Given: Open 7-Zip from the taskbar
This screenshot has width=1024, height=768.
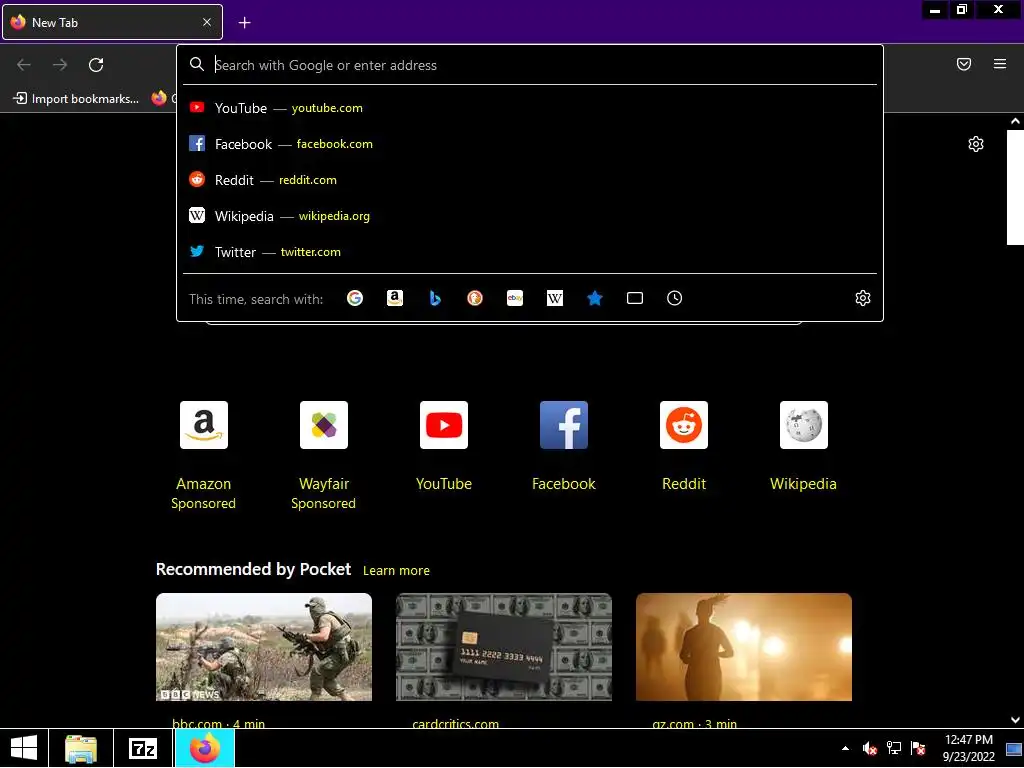Looking at the screenshot, I should click(x=144, y=748).
